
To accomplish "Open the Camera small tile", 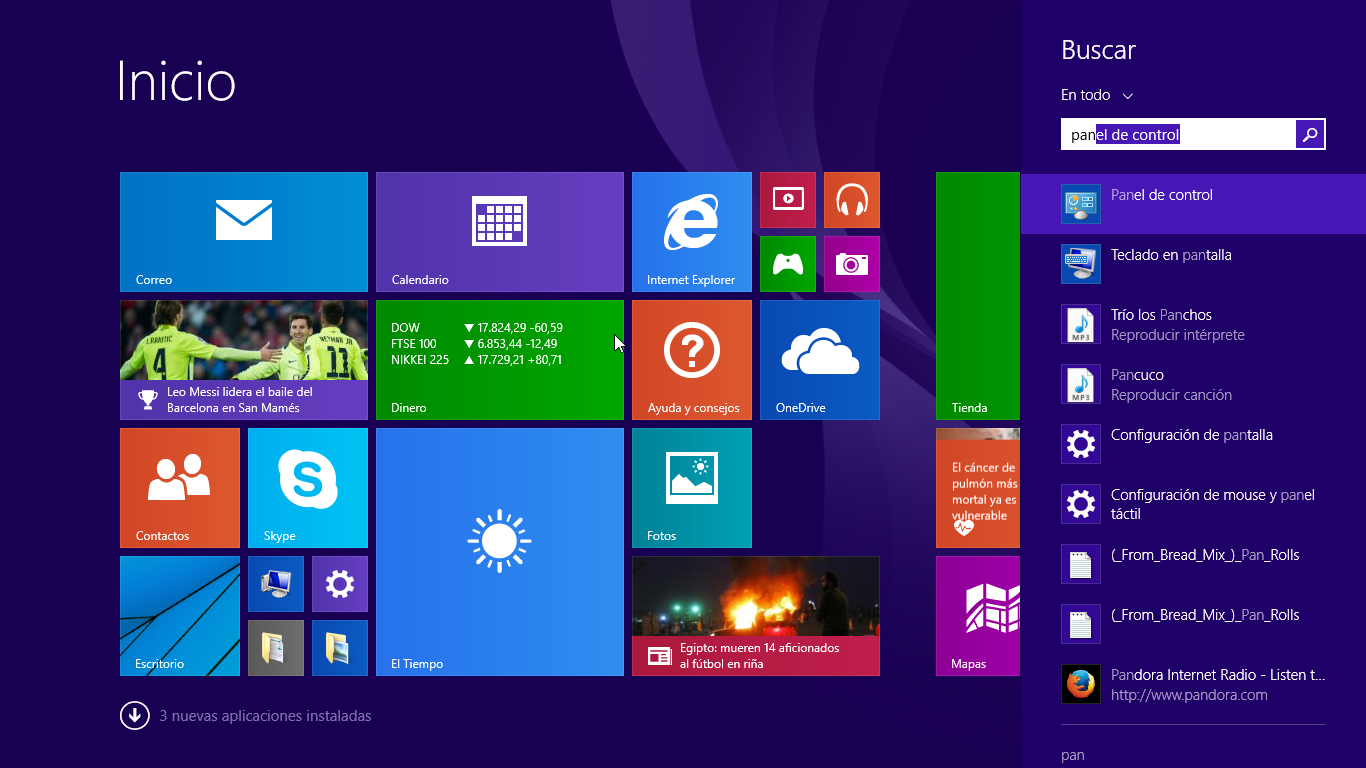I will (x=852, y=264).
